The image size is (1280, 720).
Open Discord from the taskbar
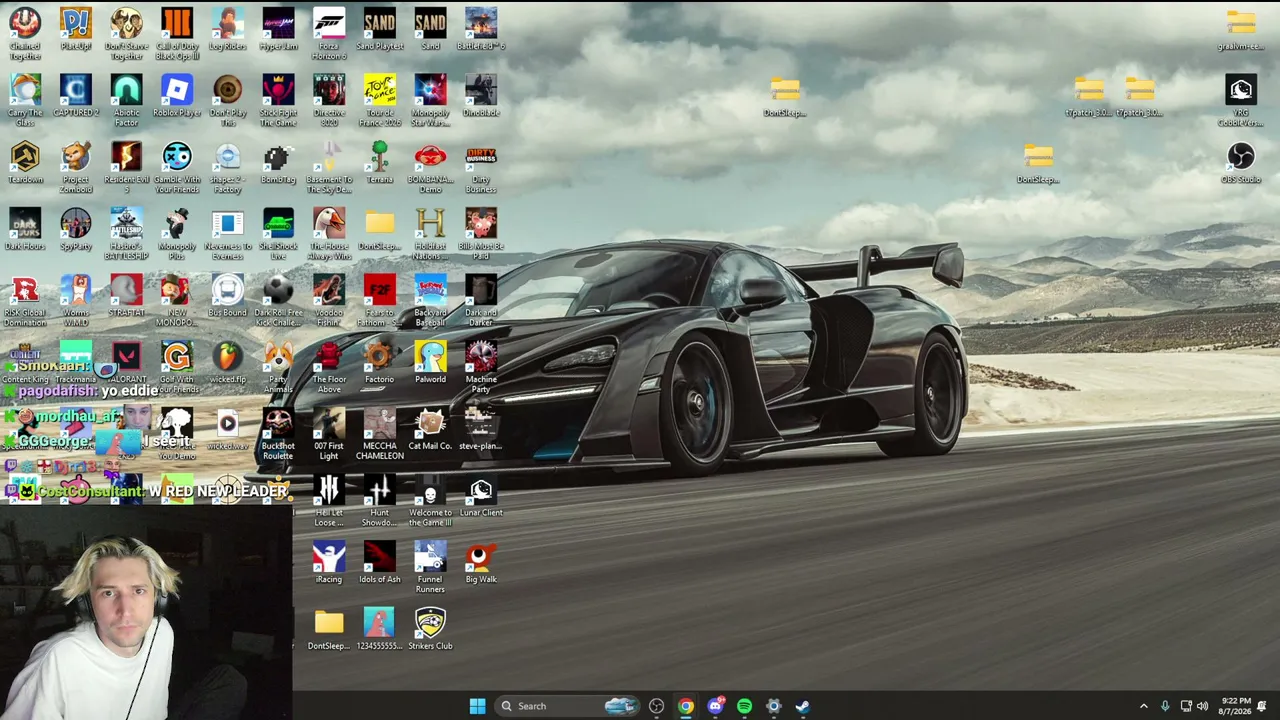click(715, 706)
